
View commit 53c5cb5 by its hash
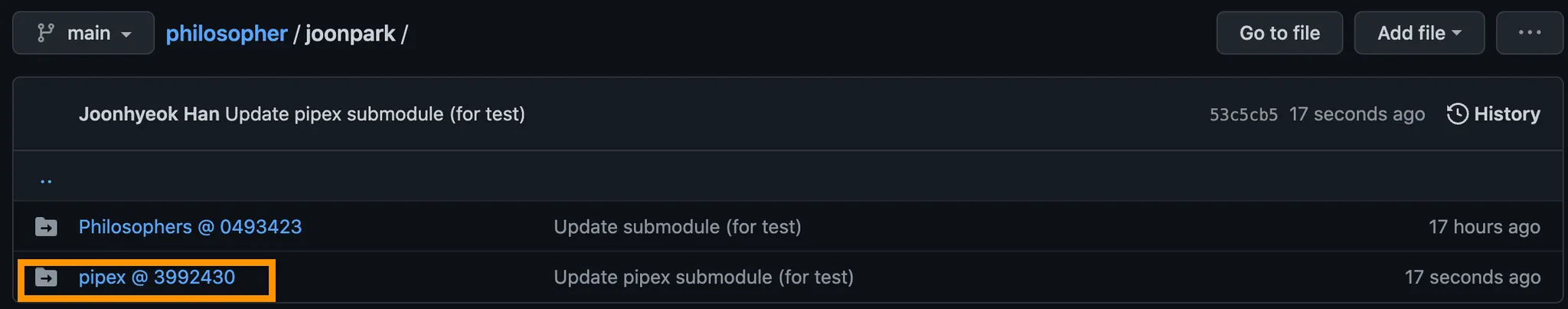click(1243, 115)
